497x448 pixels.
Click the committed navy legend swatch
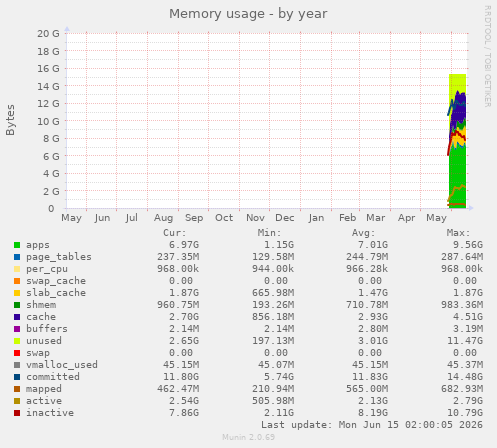click(x=17, y=377)
